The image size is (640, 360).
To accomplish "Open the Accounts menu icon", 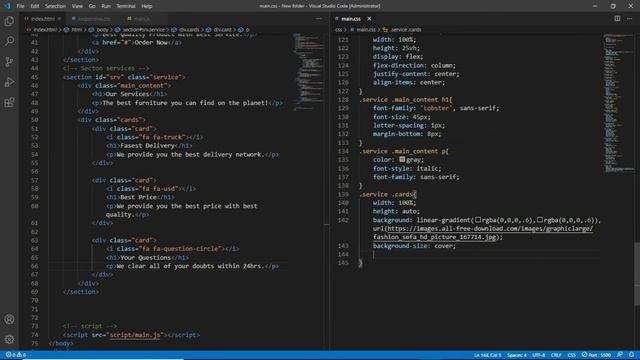I will coord(9,319).
